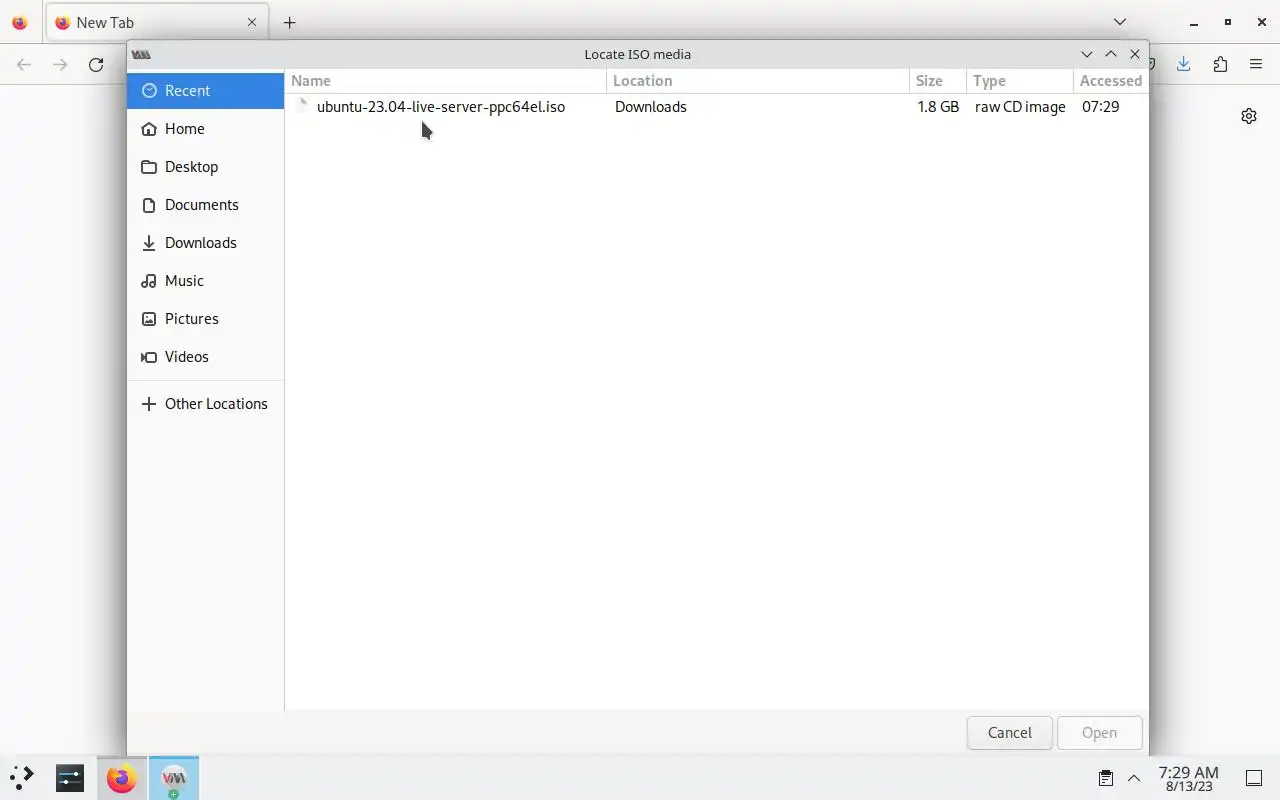The image size is (1280, 800).
Task: Open the Downloads sidebar entry
Action: click(205, 242)
